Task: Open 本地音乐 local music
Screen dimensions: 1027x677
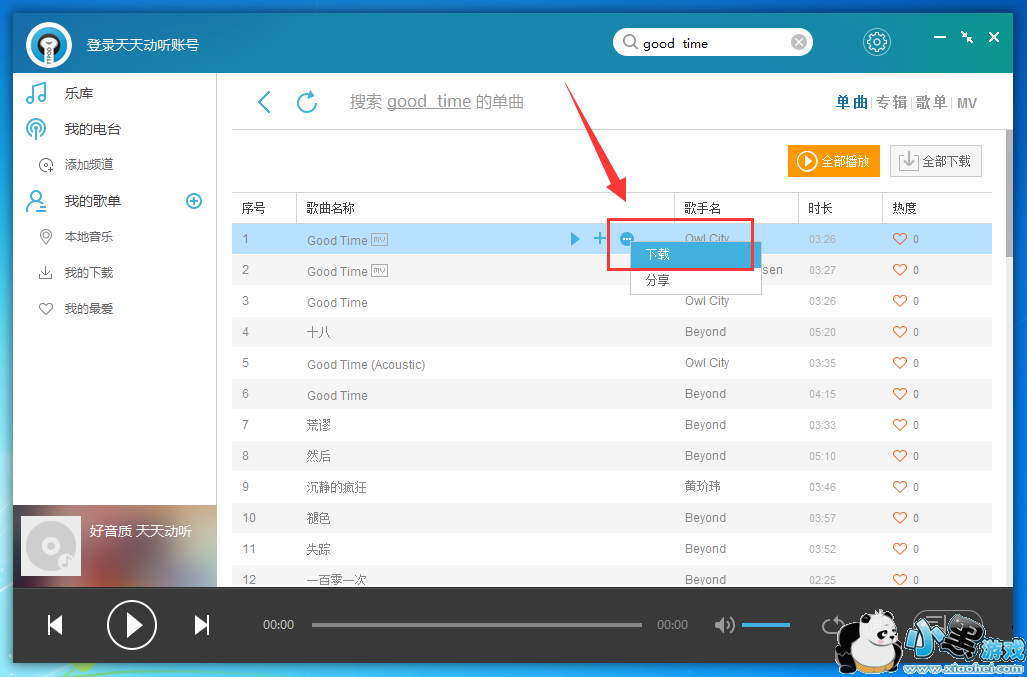Action: pos(88,236)
